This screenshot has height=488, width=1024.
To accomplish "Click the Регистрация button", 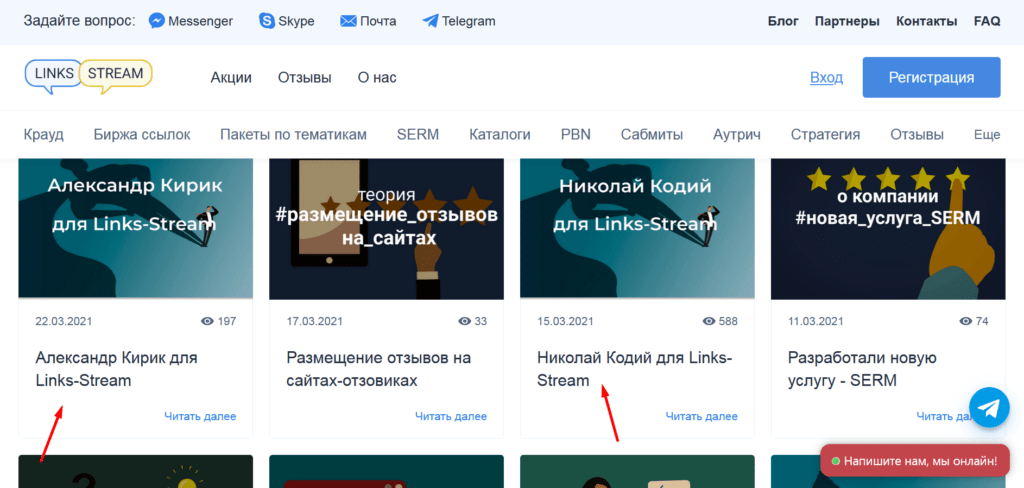I will [931, 78].
